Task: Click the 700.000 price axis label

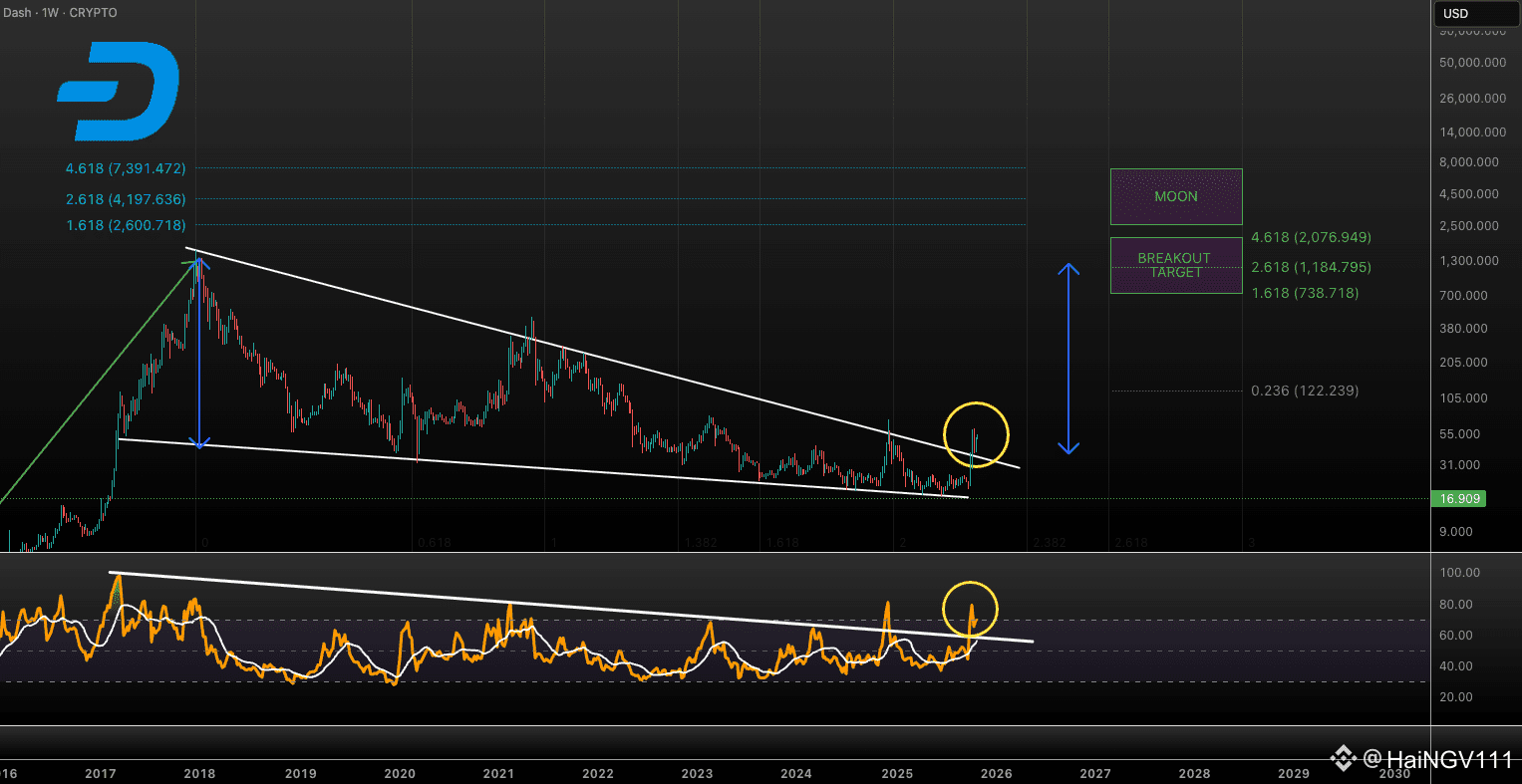Action: click(1463, 296)
